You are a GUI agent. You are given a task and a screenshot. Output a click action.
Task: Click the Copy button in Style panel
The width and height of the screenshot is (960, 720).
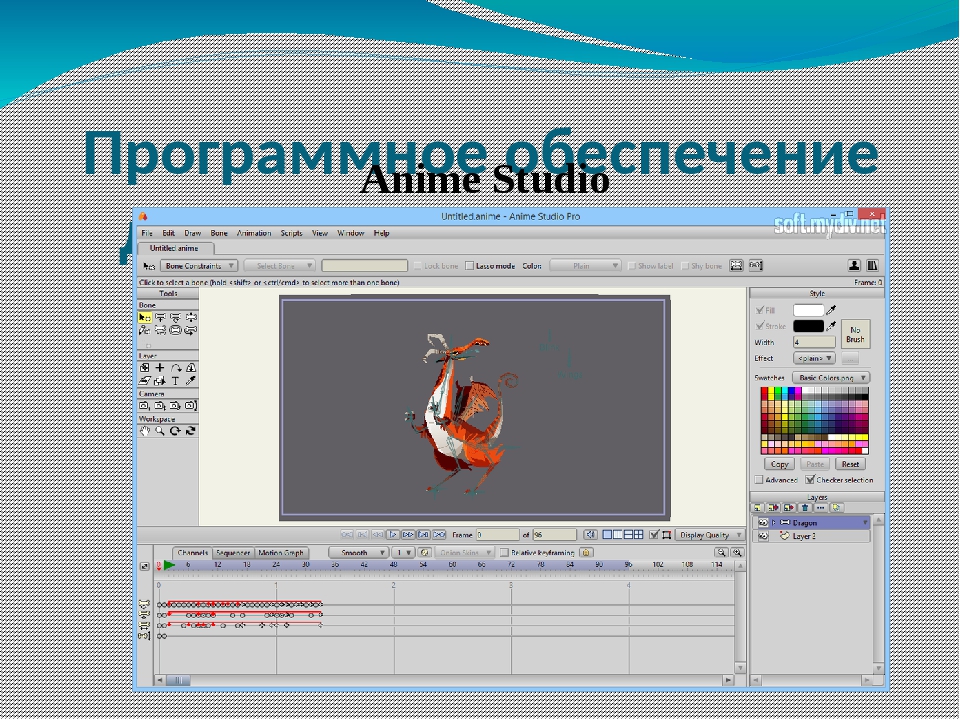point(779,464)
